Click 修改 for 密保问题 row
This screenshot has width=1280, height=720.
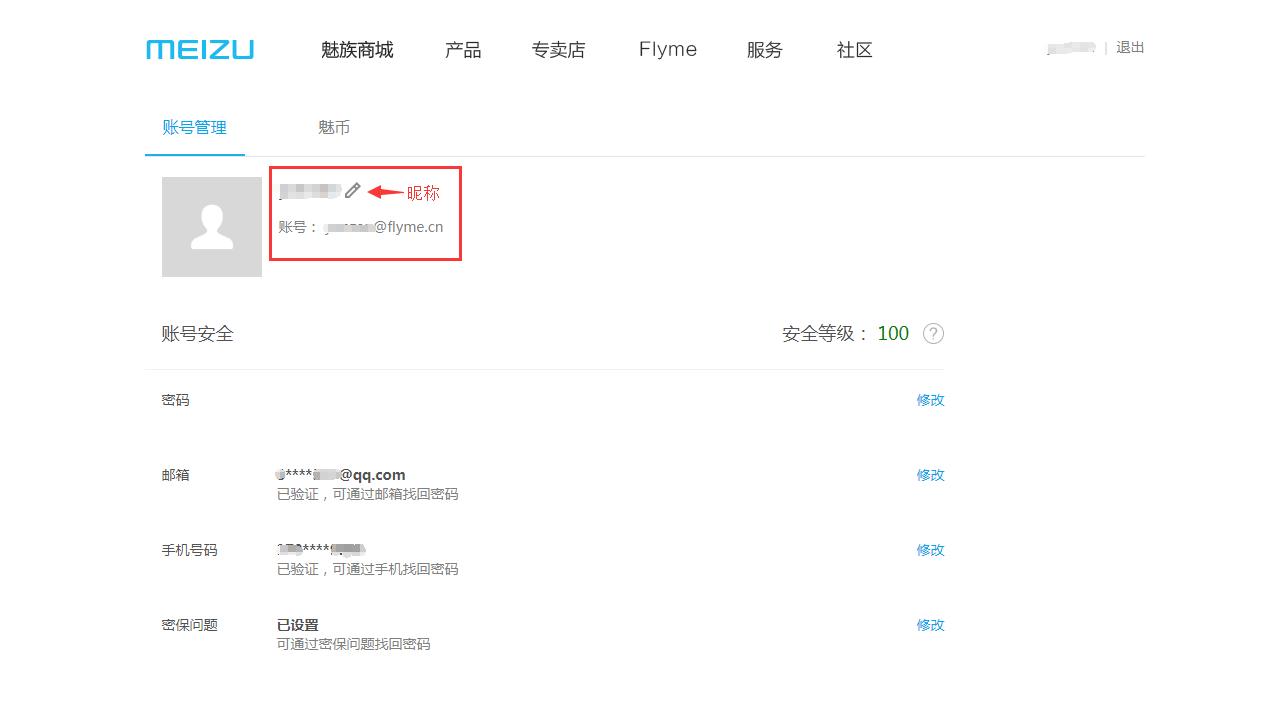pos(931,625)
